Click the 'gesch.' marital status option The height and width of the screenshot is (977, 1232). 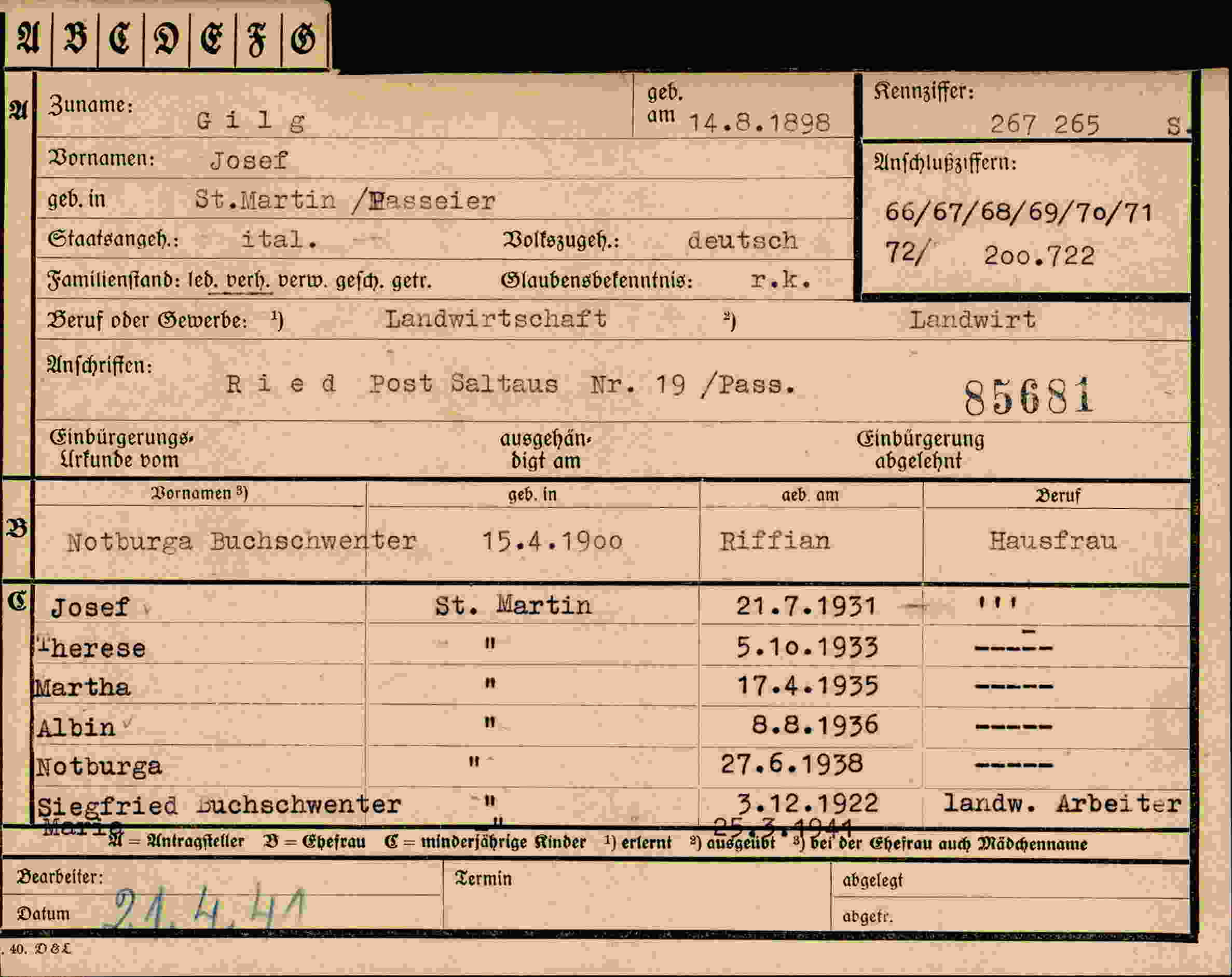click(x=360, y=281)
